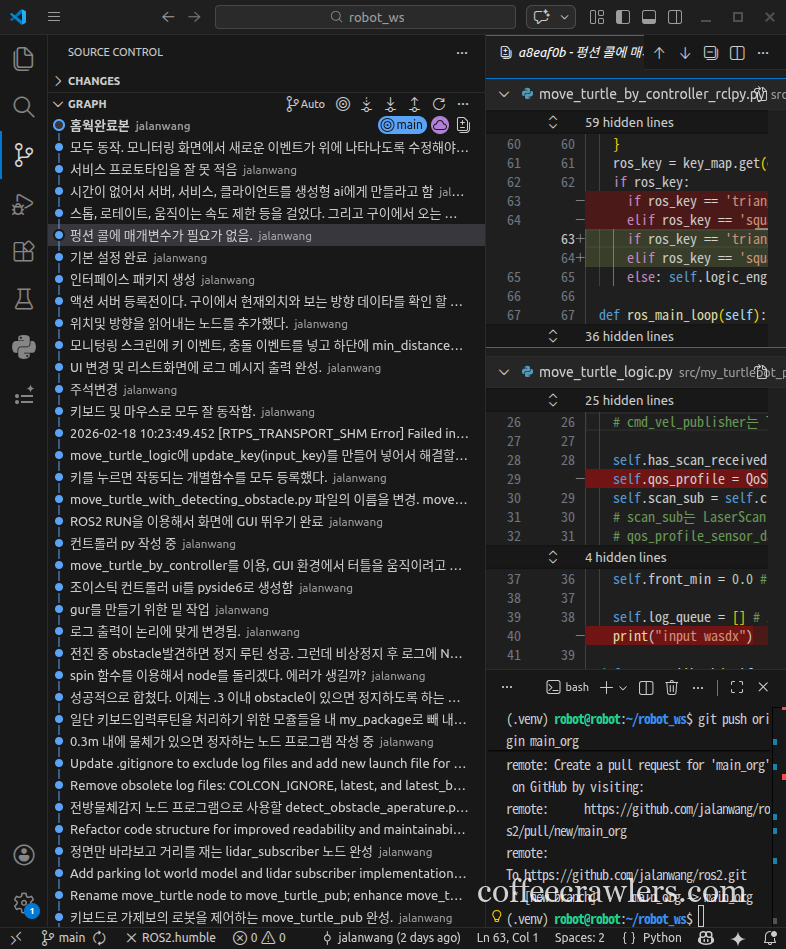Toggle Auto branch filter in Graph
Viewport: 786px width, 949px height.
(305, 104)
